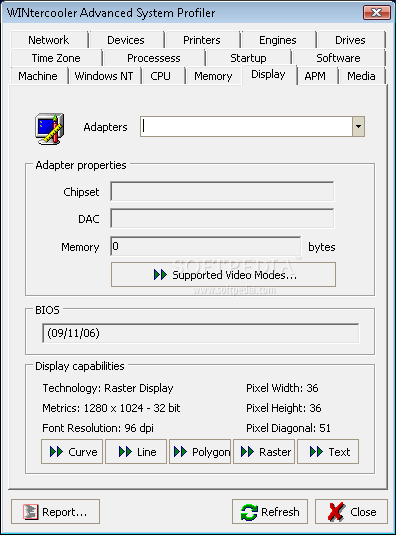The width and height of the screenshot is (396, 535).
Task: Open Supported Video Modes
Action: [x=223, y=274]
